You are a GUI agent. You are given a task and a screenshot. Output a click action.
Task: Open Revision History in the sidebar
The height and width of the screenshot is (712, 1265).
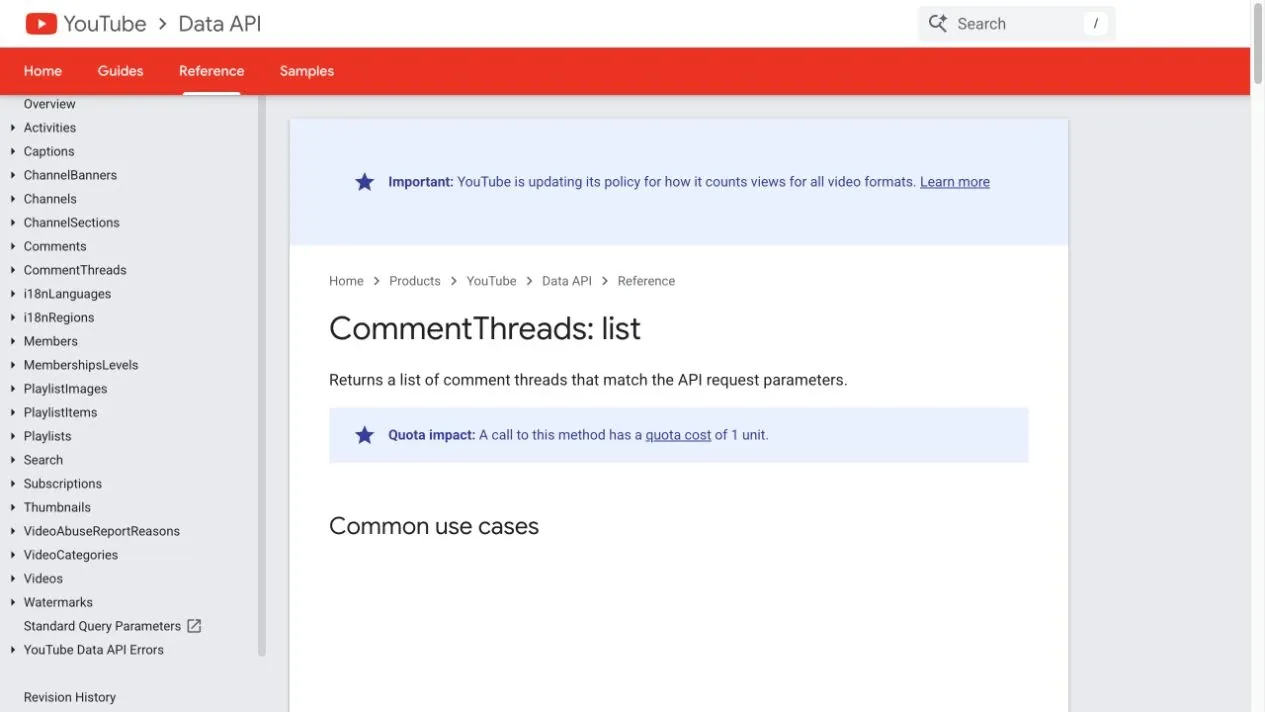[x=70, y=697]
